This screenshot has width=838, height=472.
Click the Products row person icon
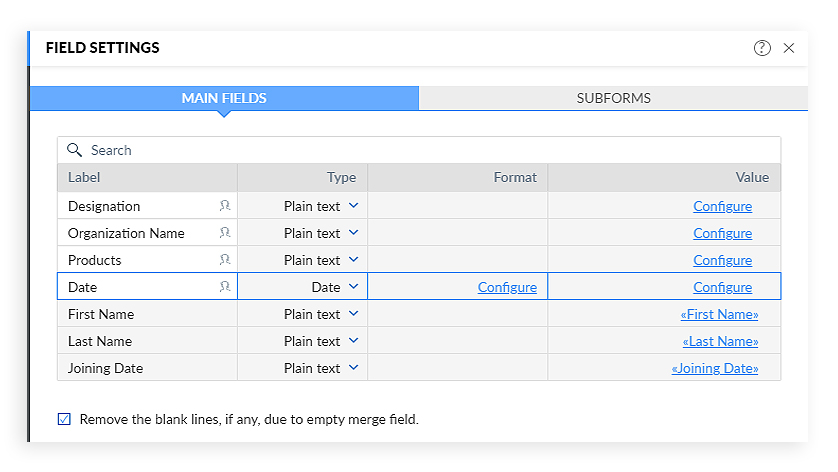225,260
